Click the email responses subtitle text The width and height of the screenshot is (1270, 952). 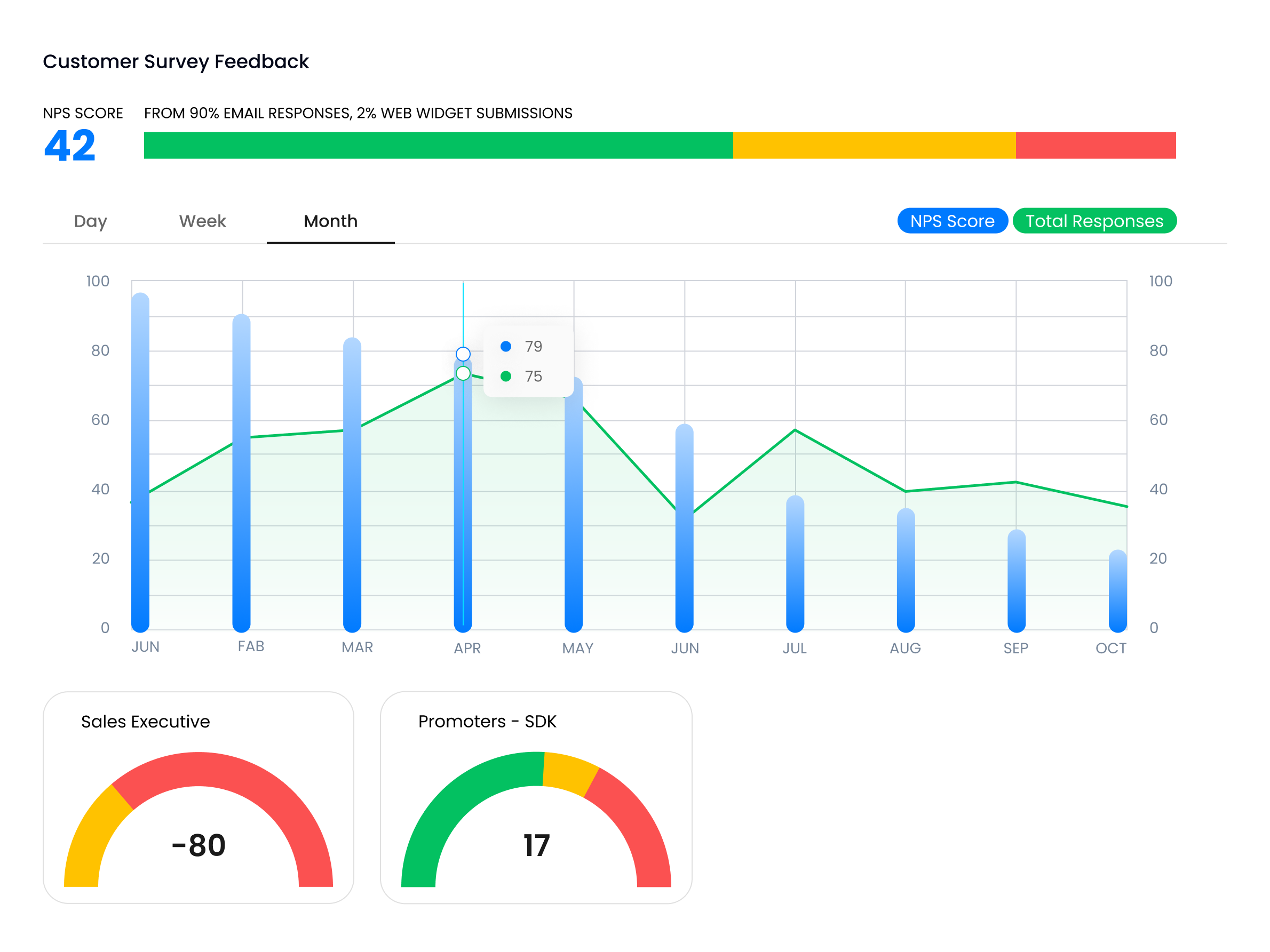[358, 113]
